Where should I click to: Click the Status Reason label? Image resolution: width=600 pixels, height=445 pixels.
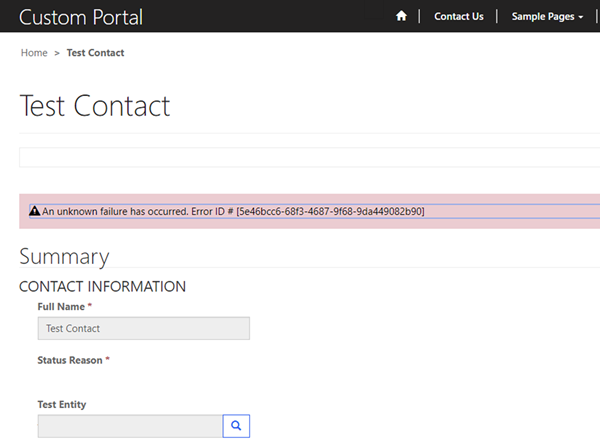click(x=71, y=360)
